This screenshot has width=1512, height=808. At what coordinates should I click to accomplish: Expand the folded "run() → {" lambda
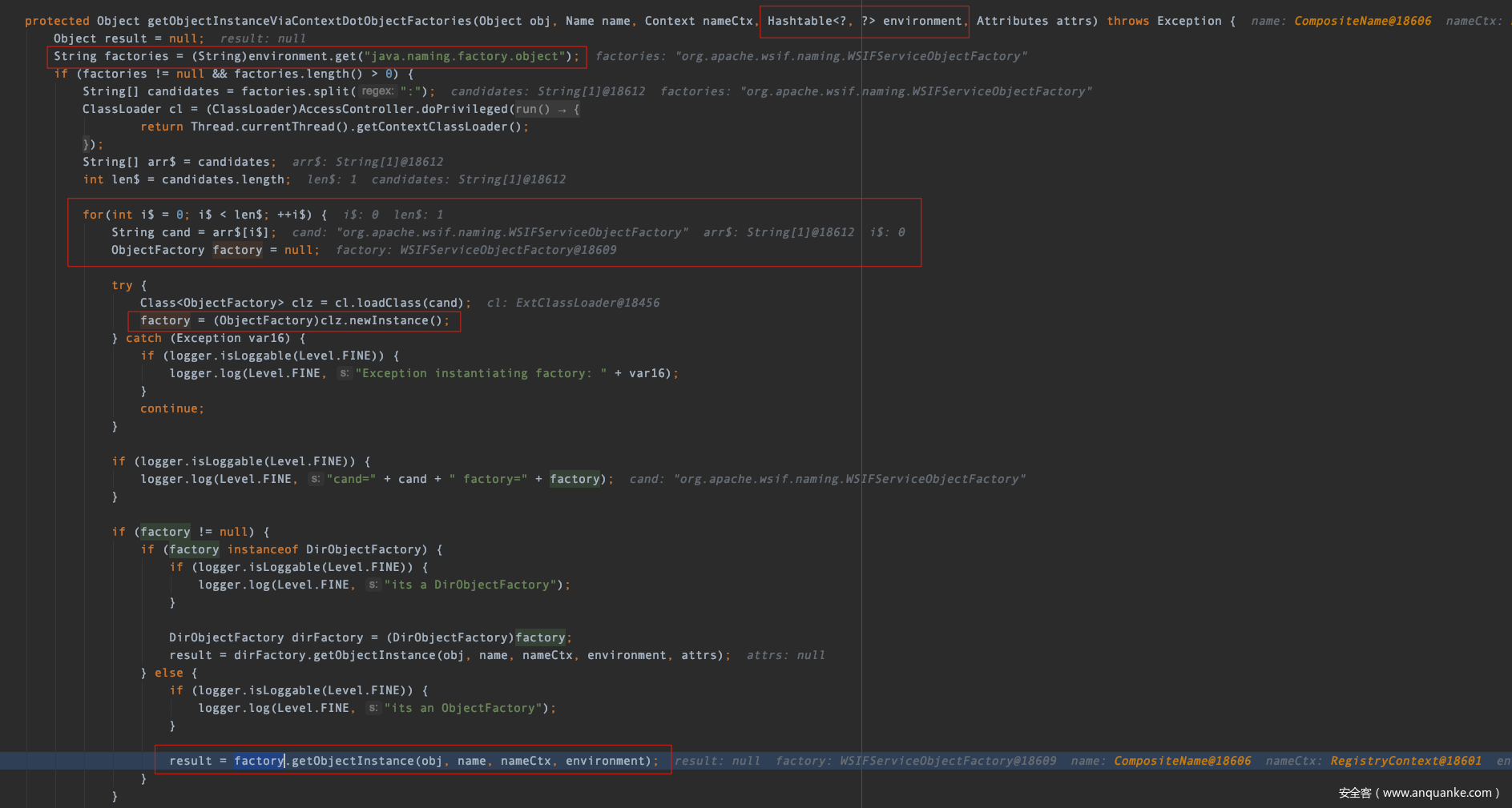point(546,110)
